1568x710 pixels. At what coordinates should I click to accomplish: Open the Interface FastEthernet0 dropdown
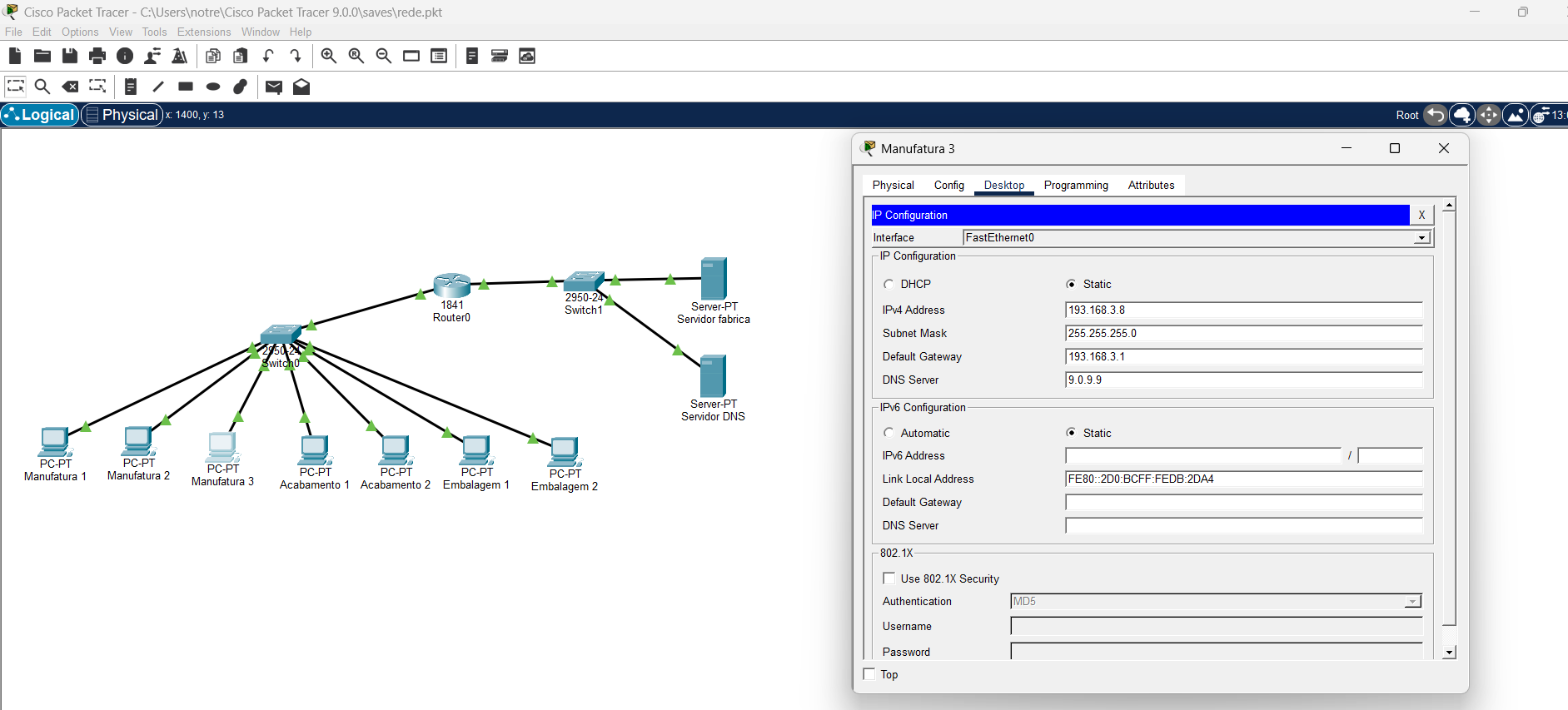click(1421, 238)
